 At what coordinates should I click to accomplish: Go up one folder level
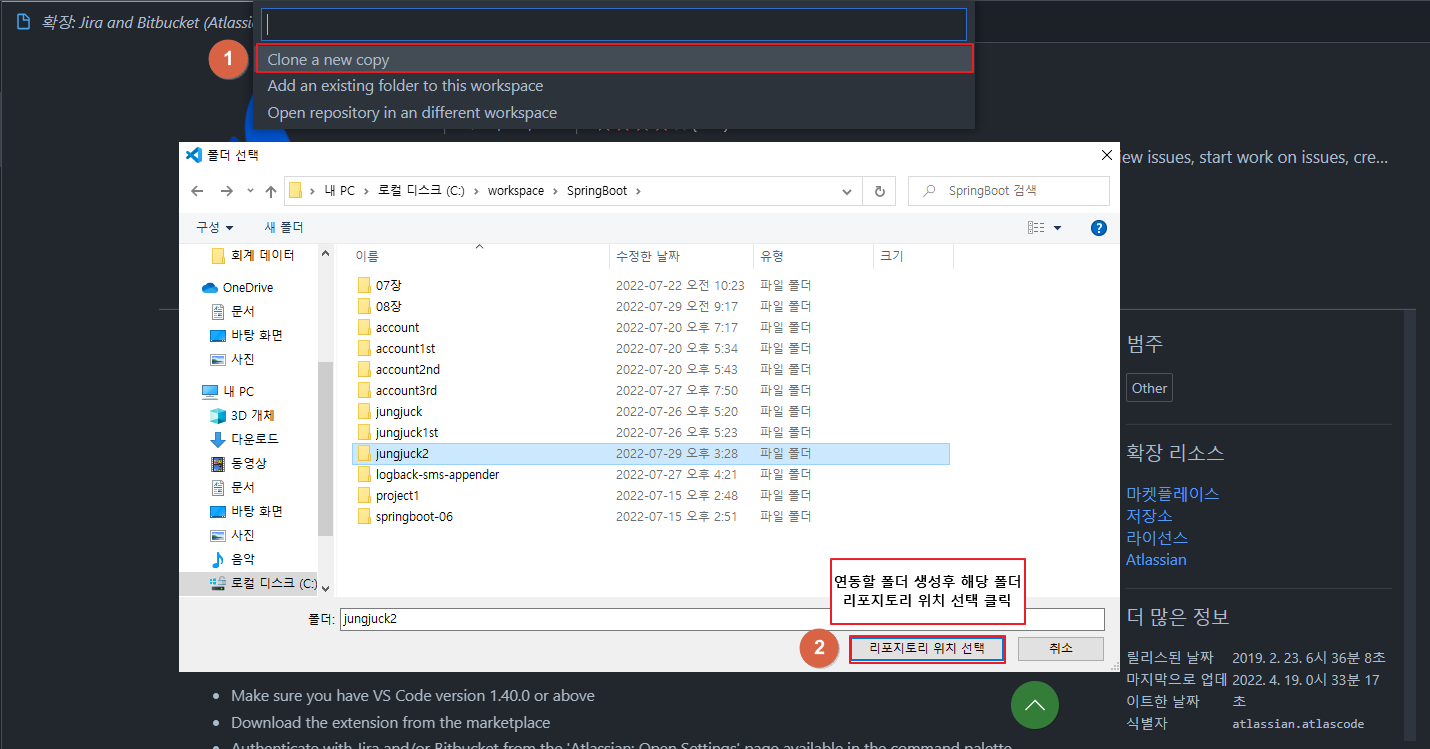tap(271, 191)
